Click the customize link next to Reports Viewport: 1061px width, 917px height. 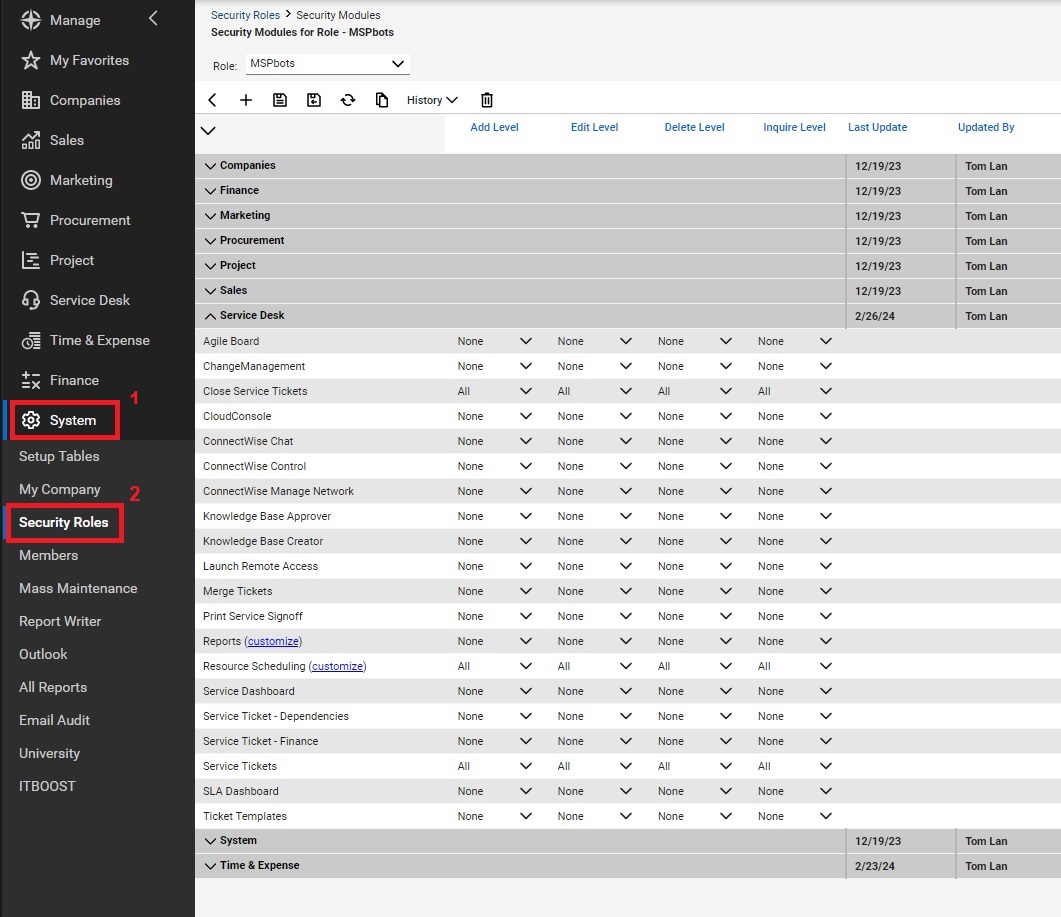(273, 641)
